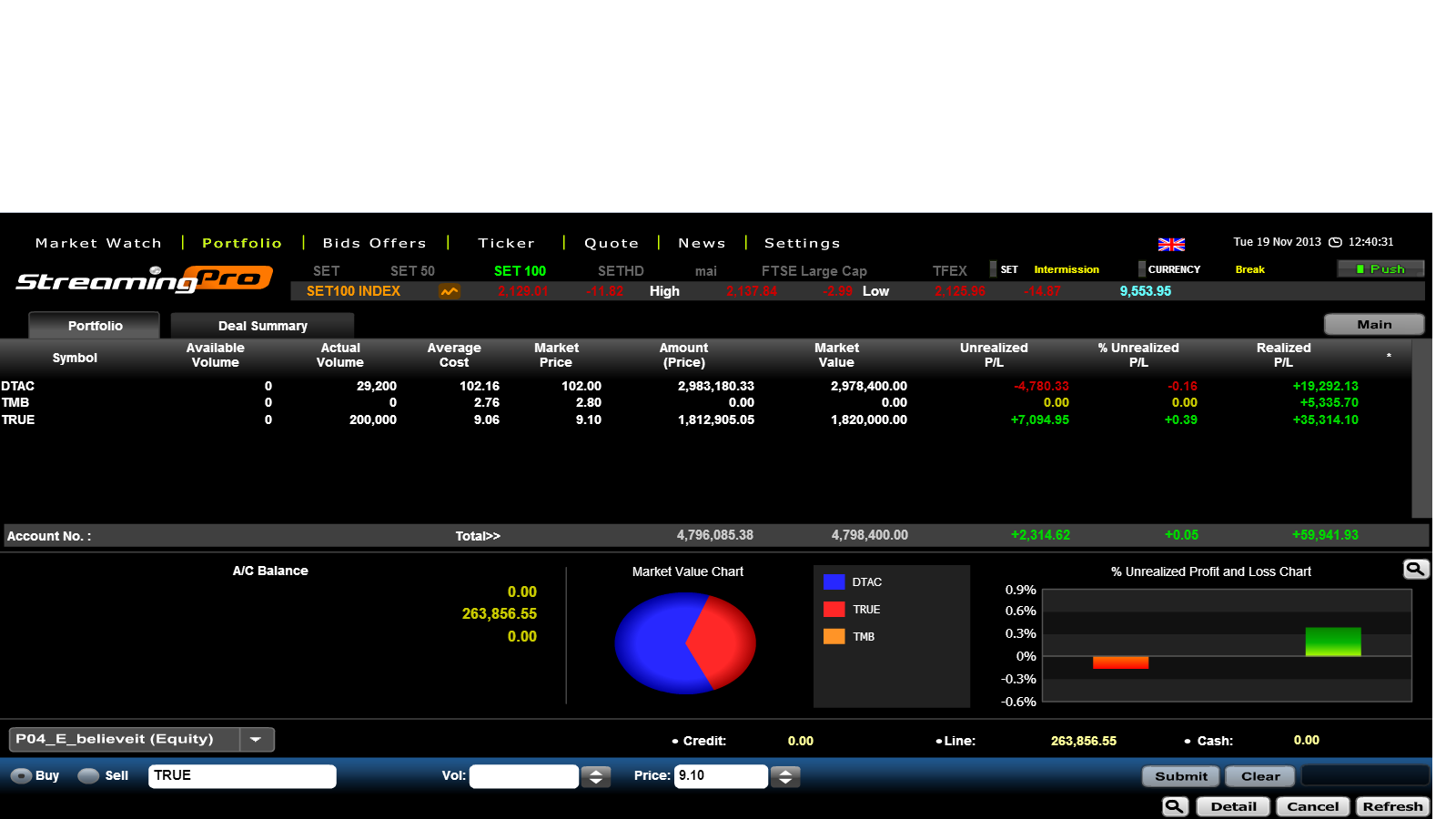The width and height of the screenshot is (1456, 819).
Task: Refresh the portfolio data
Action: point(1392,806)
